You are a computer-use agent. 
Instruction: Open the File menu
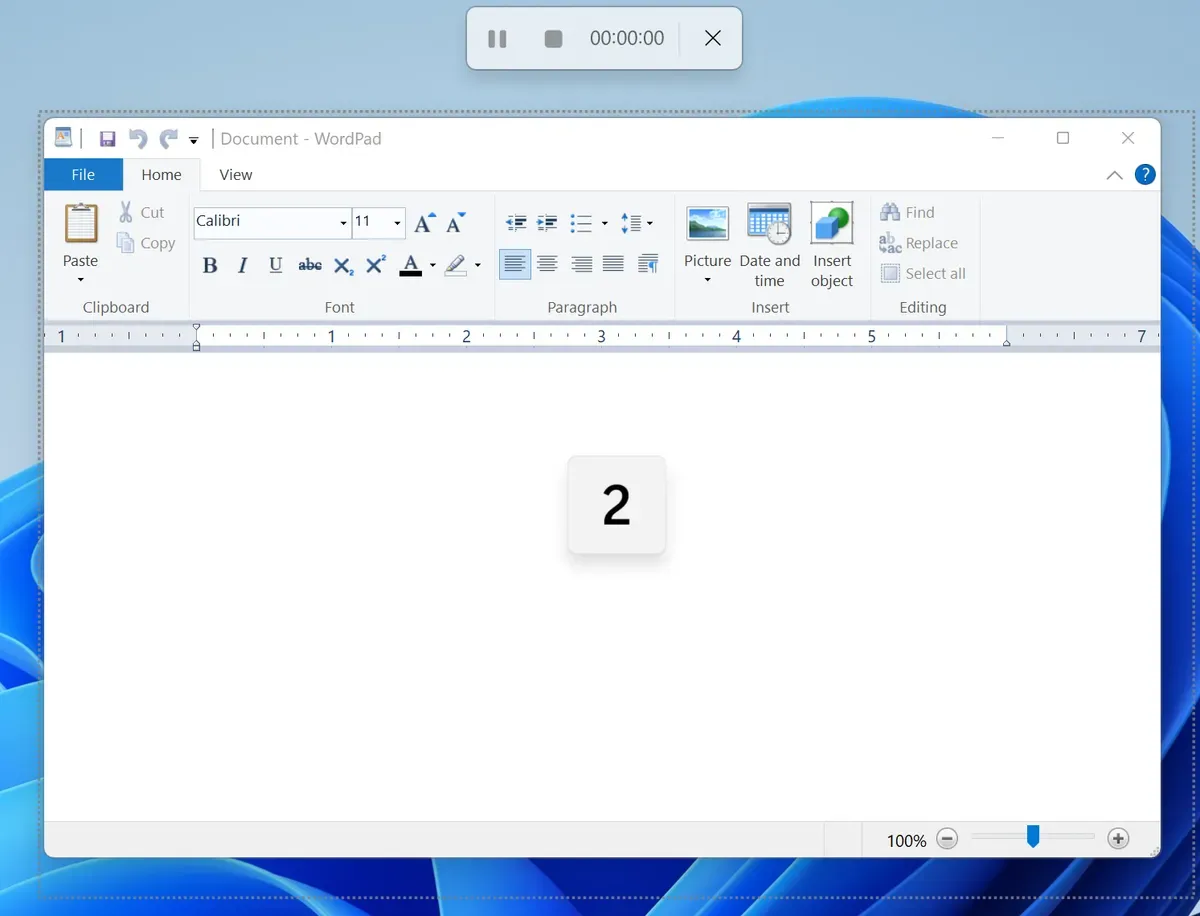tap(83, 174)
